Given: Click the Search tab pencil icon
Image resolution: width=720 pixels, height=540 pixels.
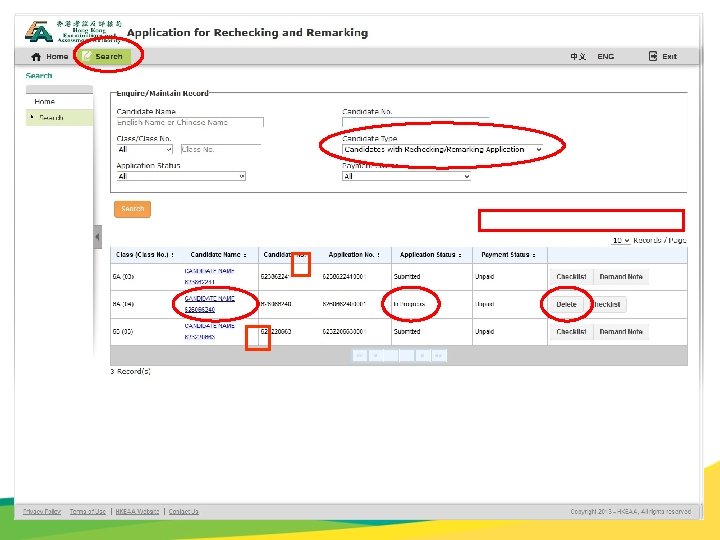Looking at the screenshot, I should (x=87, y=56).
